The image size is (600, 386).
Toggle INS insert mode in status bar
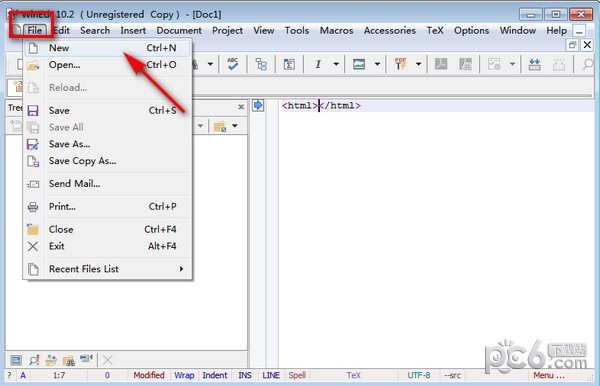coord(245,375)
